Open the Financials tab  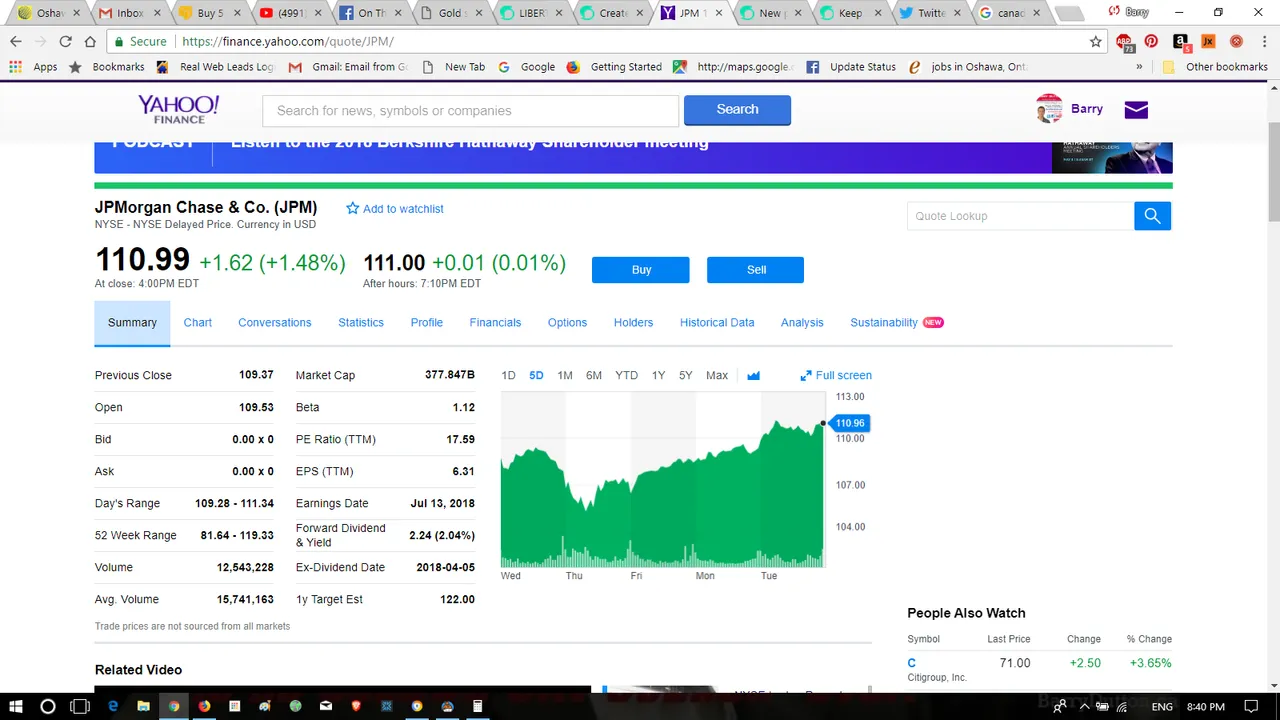point(495,323)
